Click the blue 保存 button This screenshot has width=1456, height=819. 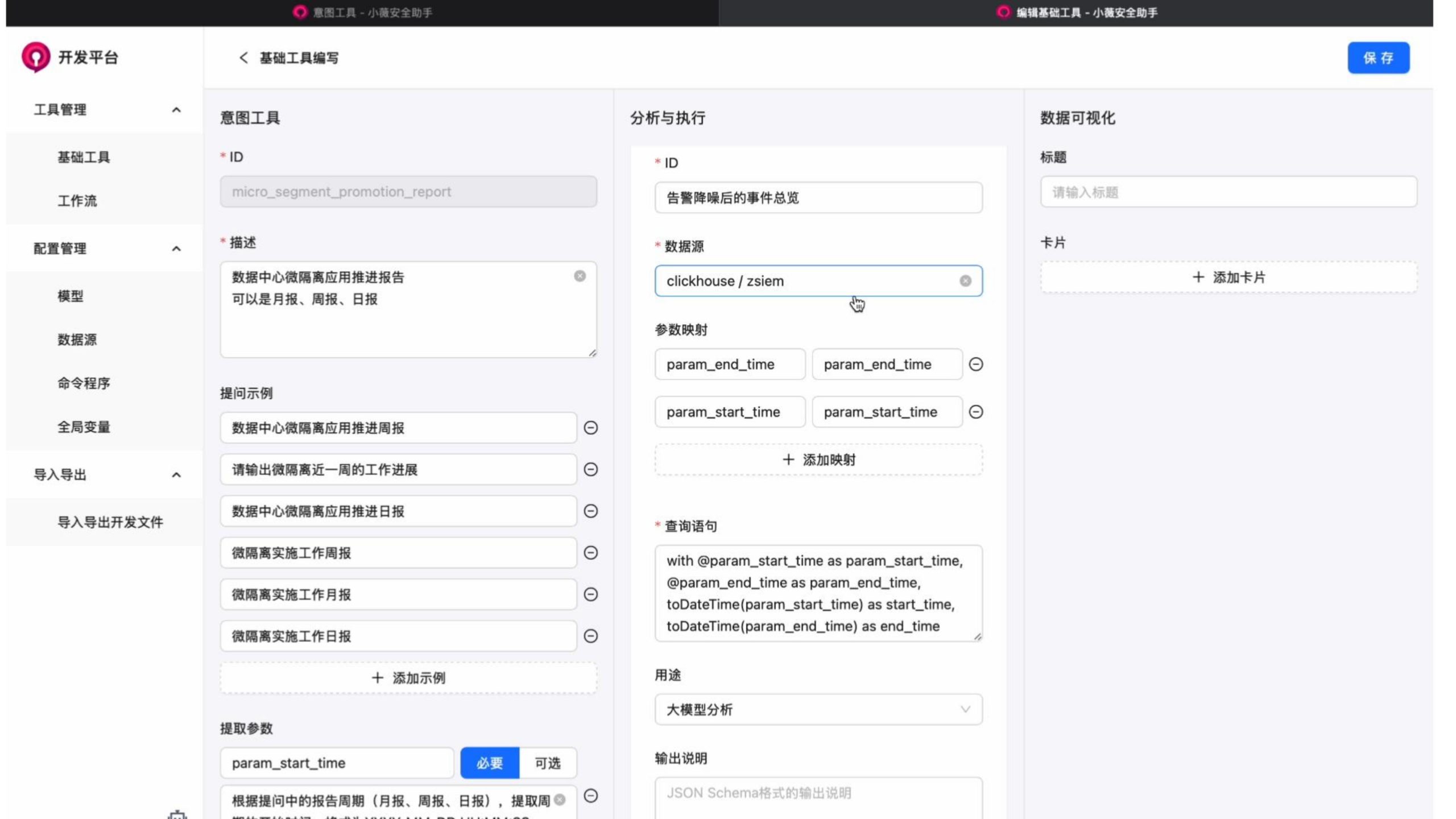[1378, 57]
